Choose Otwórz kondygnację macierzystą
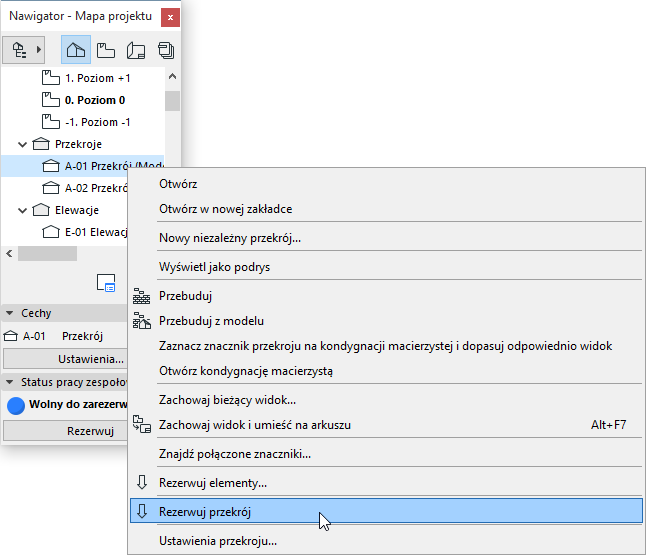Viewport: 646px width, 555px height. pyautogui.click(x=386, y=371)
